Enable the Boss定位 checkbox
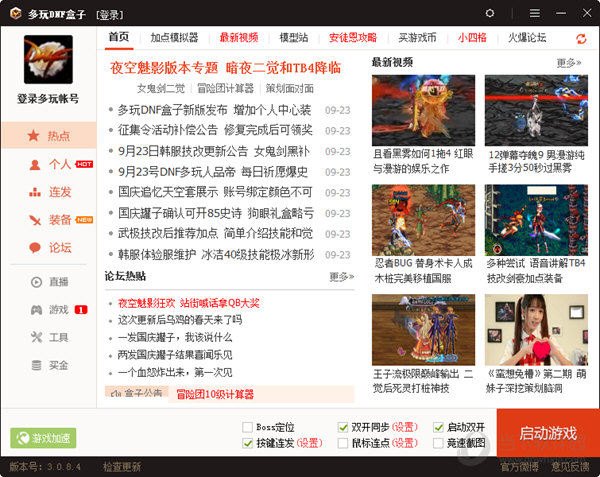The width and height of the screenshot is (600, 477). coord(248,427)
